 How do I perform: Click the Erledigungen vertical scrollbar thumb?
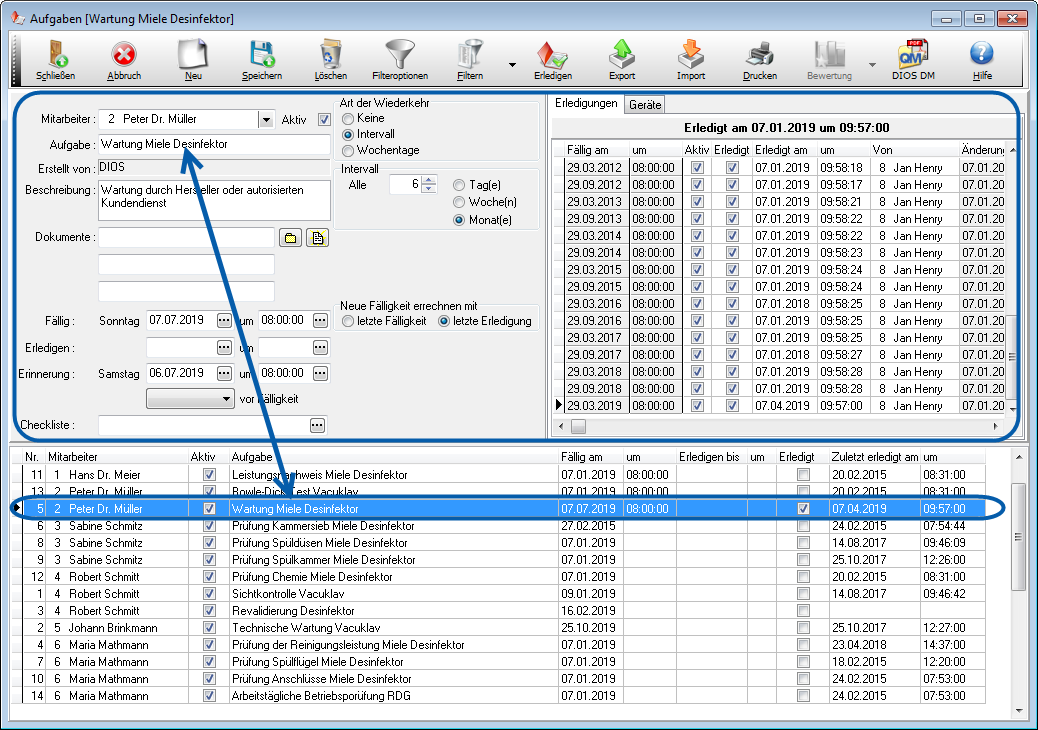click(x=1012, y=356)
